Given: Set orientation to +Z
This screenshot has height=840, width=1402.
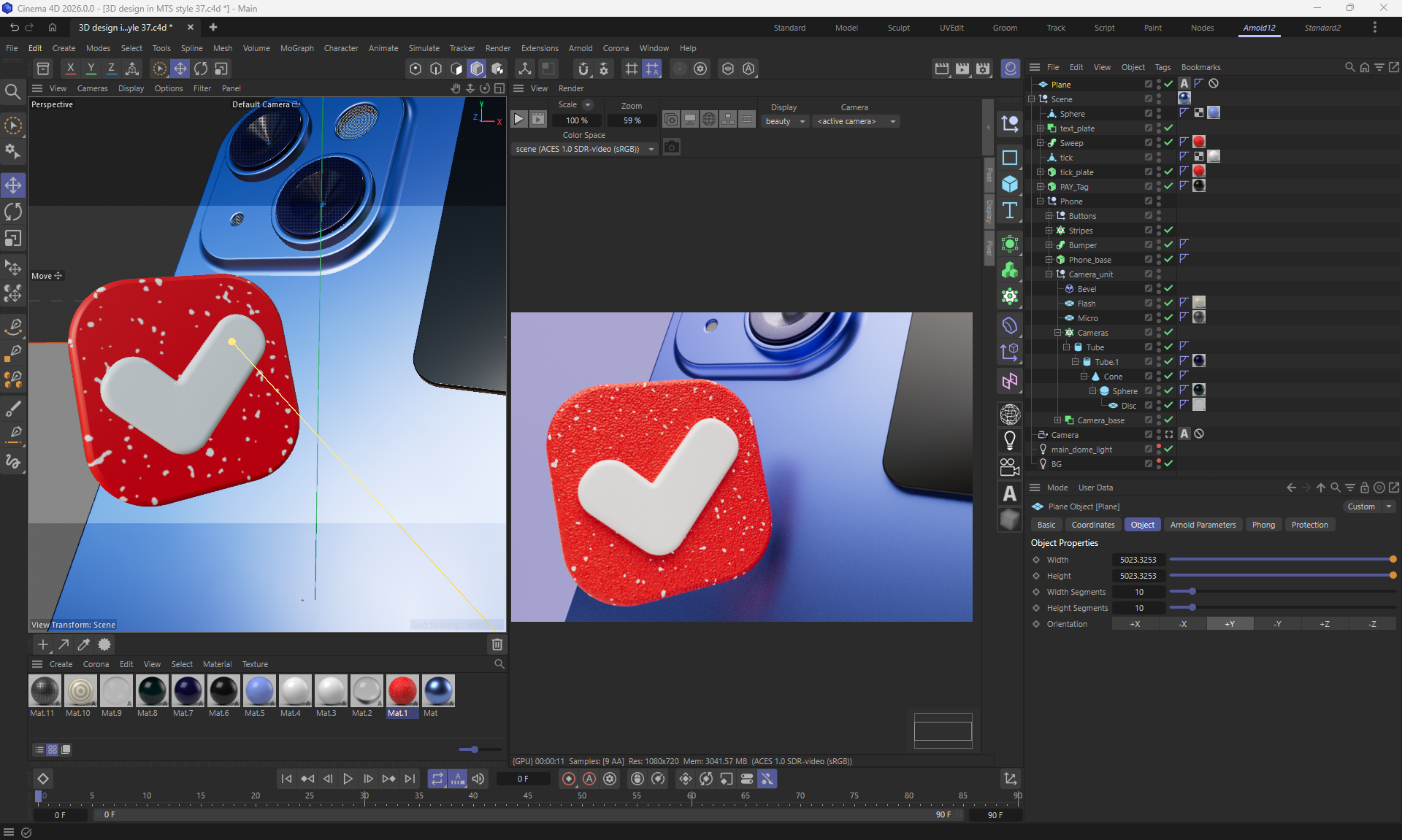Looking at the screenshot, I should (1324, 624).
